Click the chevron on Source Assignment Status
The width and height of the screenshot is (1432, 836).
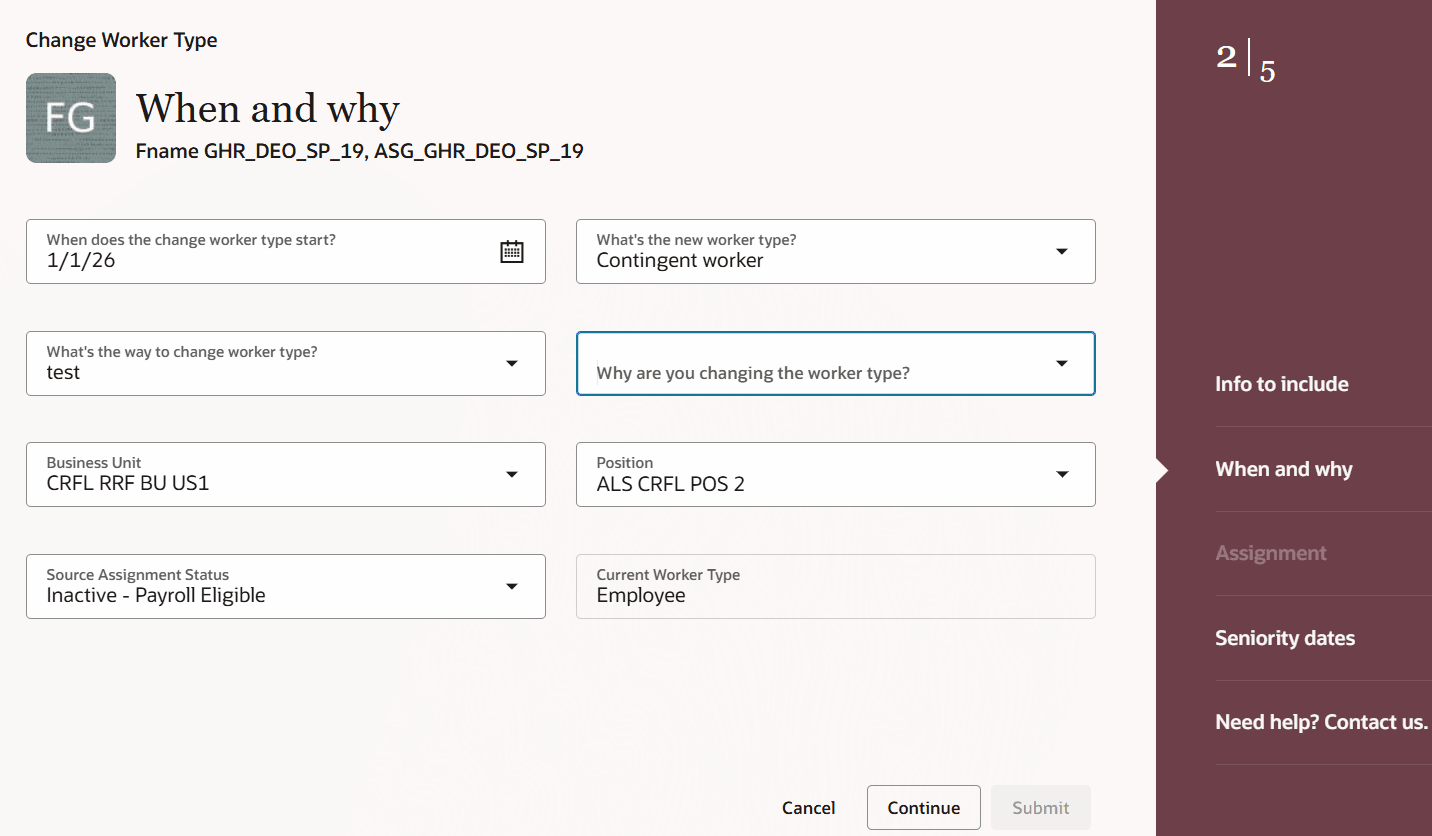pos(512,586)
